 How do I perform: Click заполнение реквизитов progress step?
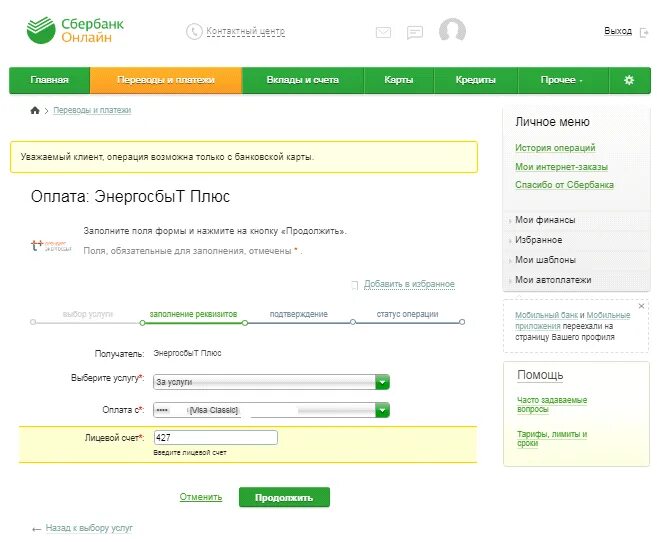click(193, 314)
